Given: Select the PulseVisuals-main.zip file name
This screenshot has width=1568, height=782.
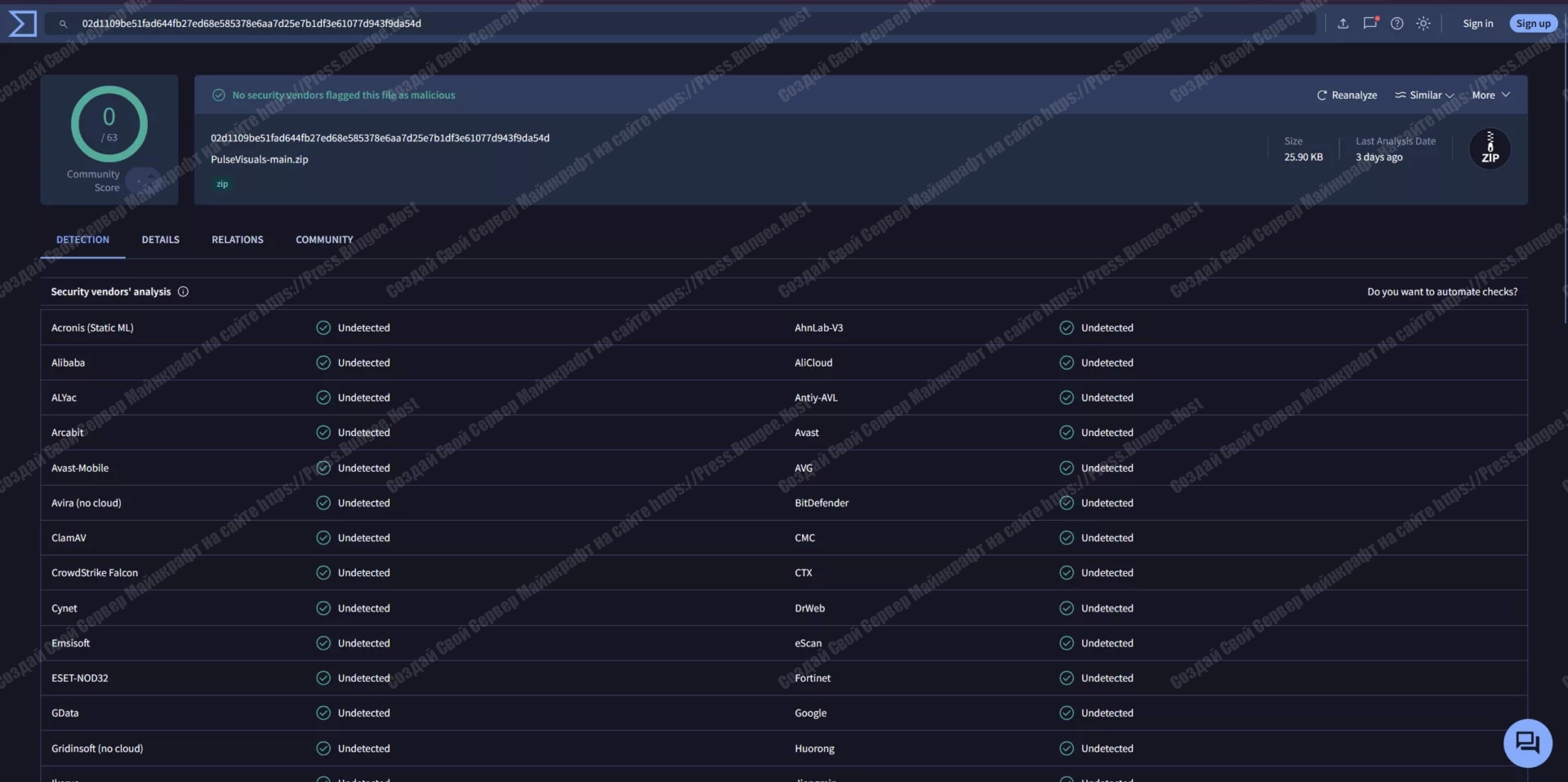Looking at the screenshot, I should [260, 160].
